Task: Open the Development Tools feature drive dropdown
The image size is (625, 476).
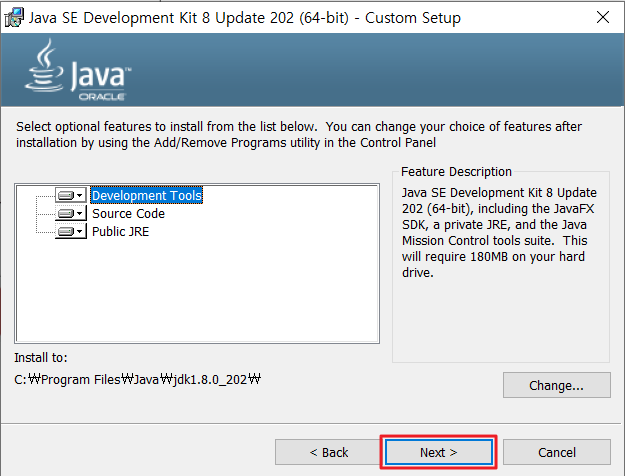Action: pos(71,195)
